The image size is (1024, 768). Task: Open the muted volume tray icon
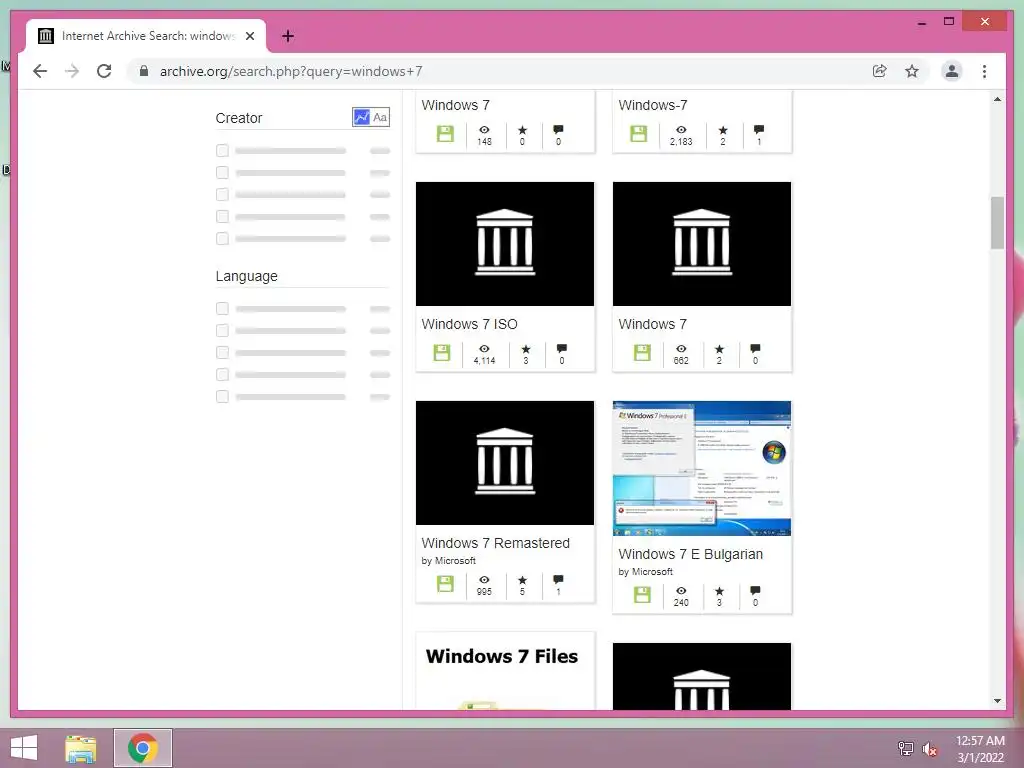[930, 749]
